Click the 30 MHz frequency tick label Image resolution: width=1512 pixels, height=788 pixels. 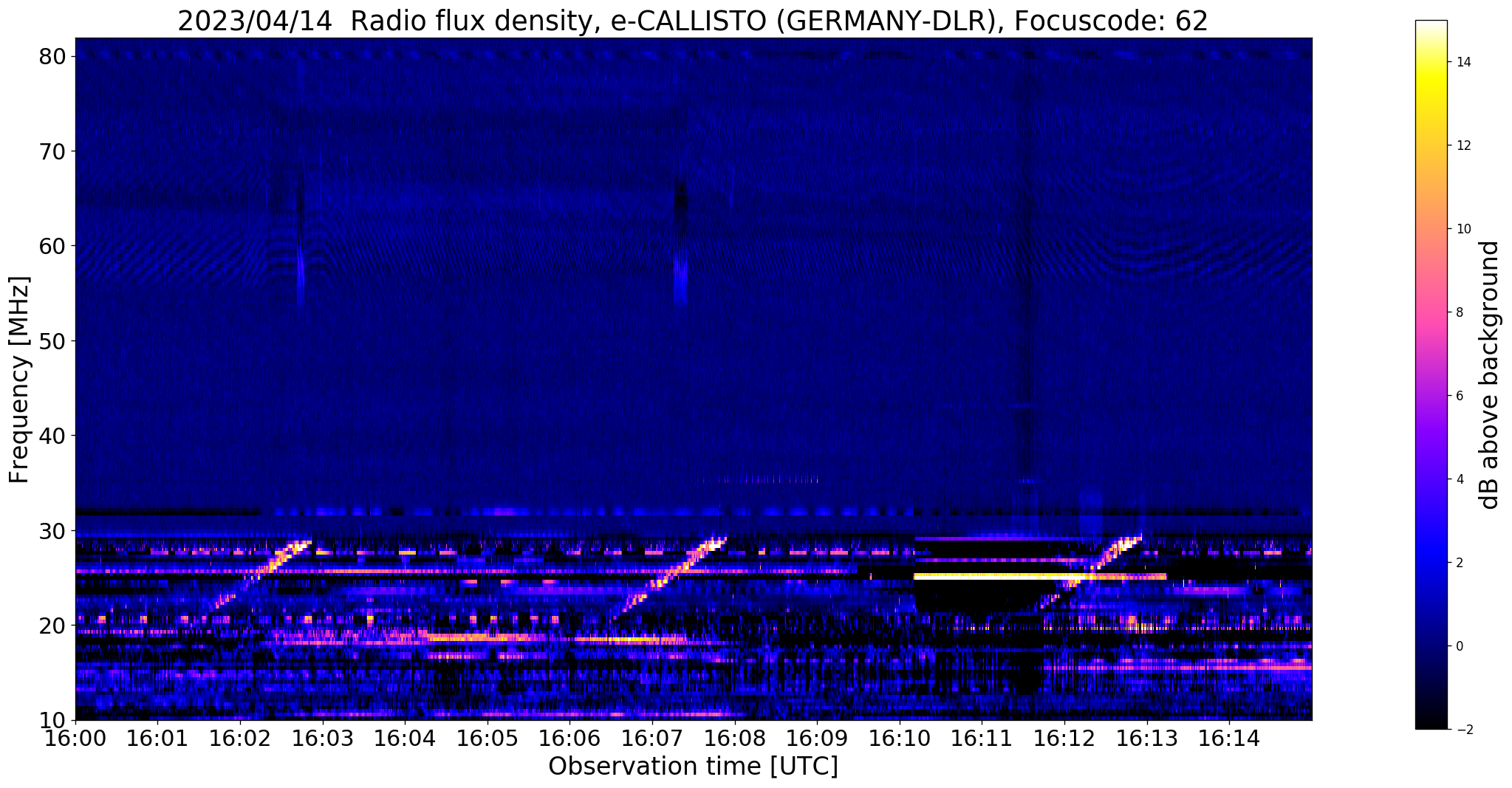coord(54,531)
